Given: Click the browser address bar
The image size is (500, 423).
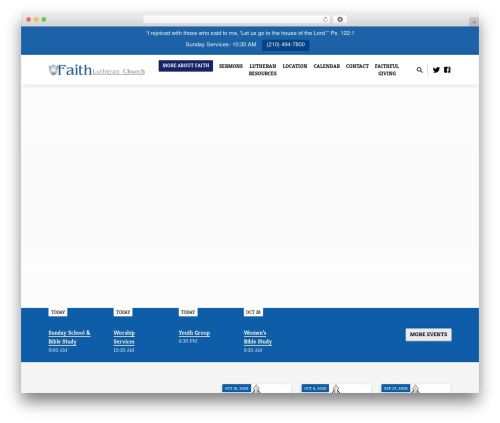Looking at the screenshot, I should pos(237,19).
